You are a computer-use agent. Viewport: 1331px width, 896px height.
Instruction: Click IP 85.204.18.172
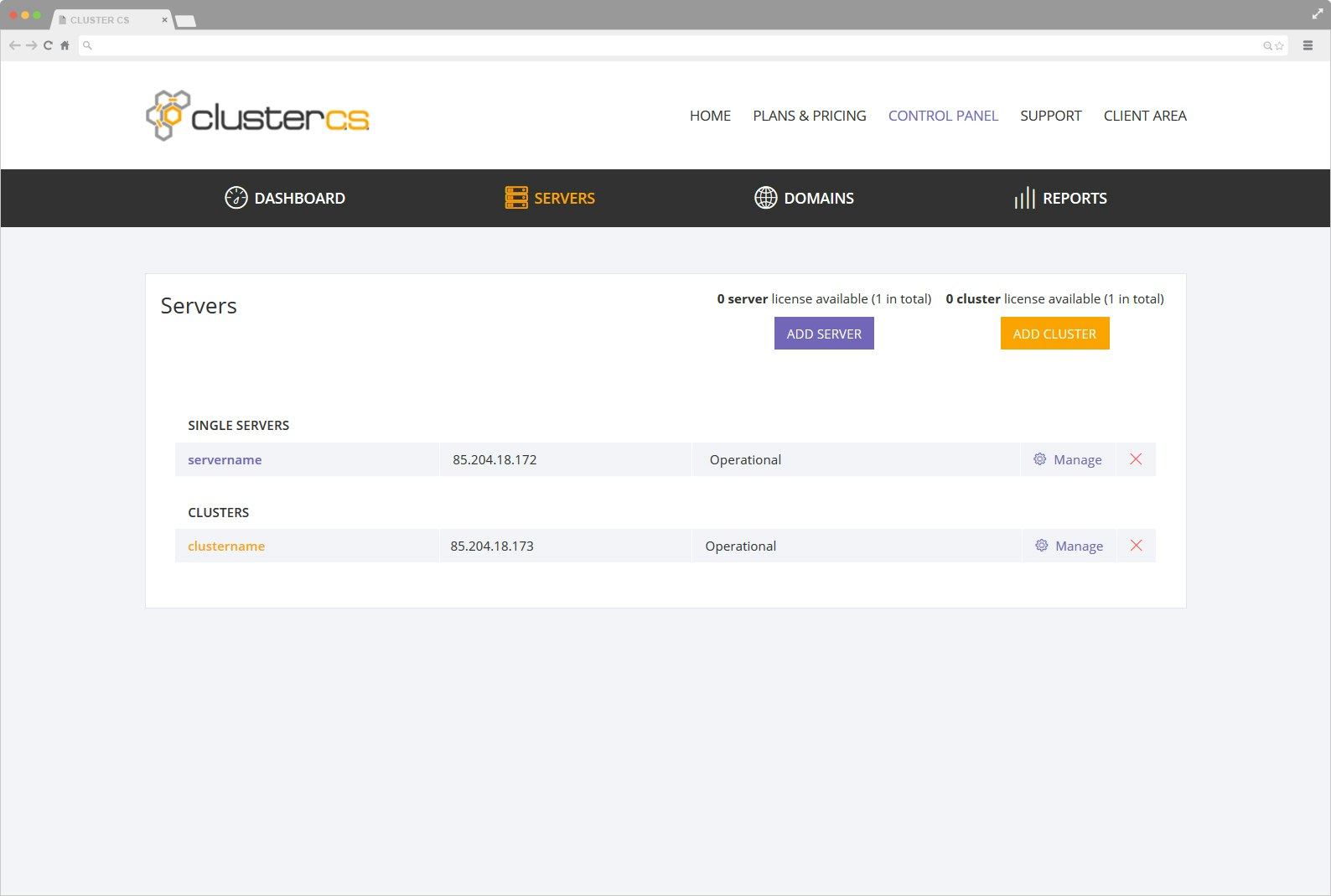click(495, 459)
